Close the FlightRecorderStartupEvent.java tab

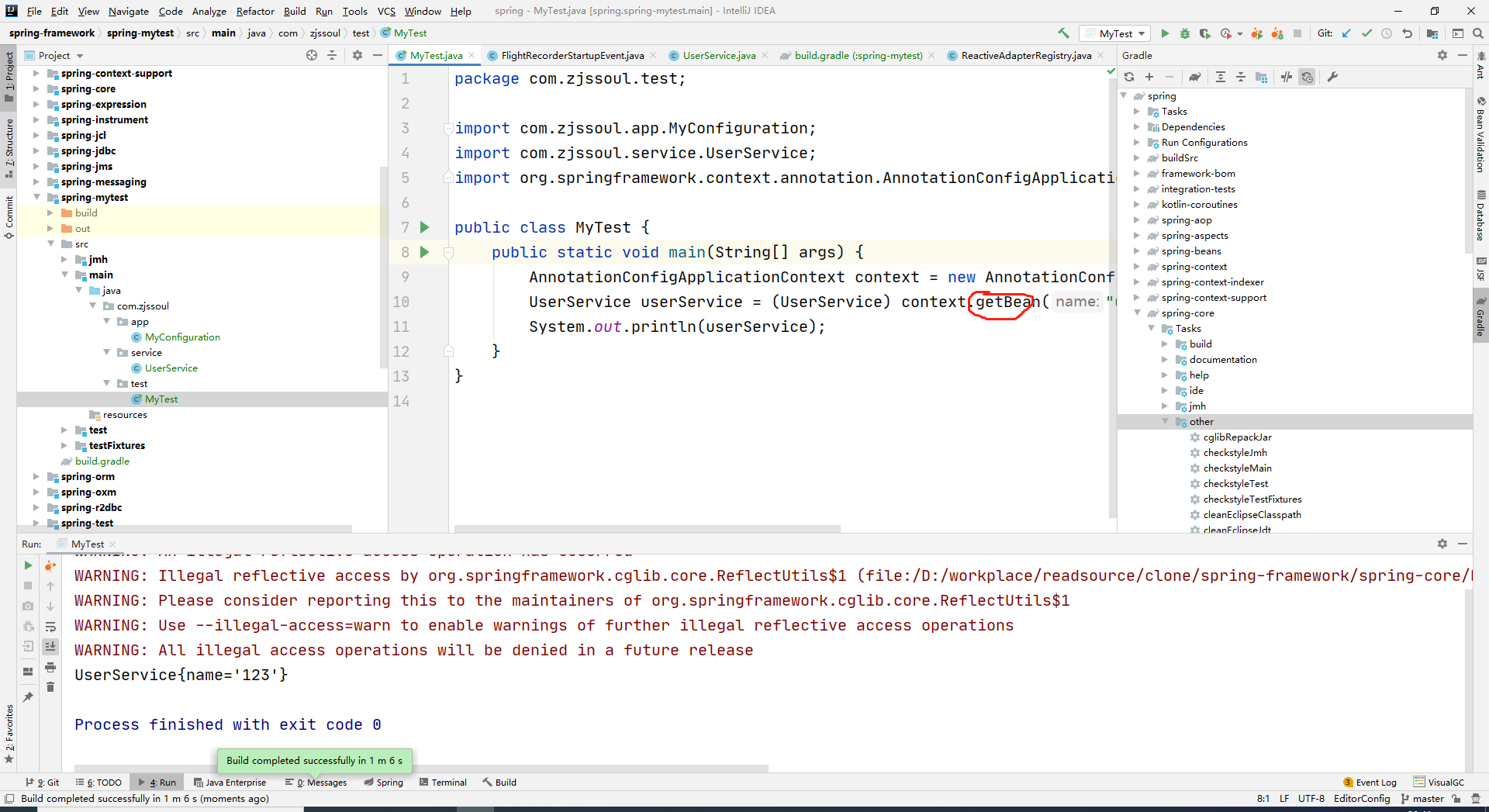(x=653, y=55)
